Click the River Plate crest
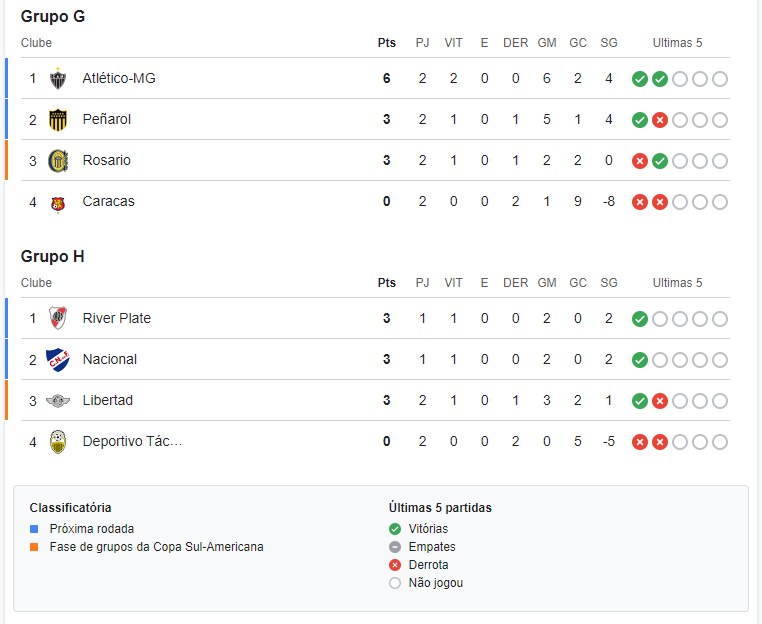Viewport: 762px width, 624px height. point(58,318)
